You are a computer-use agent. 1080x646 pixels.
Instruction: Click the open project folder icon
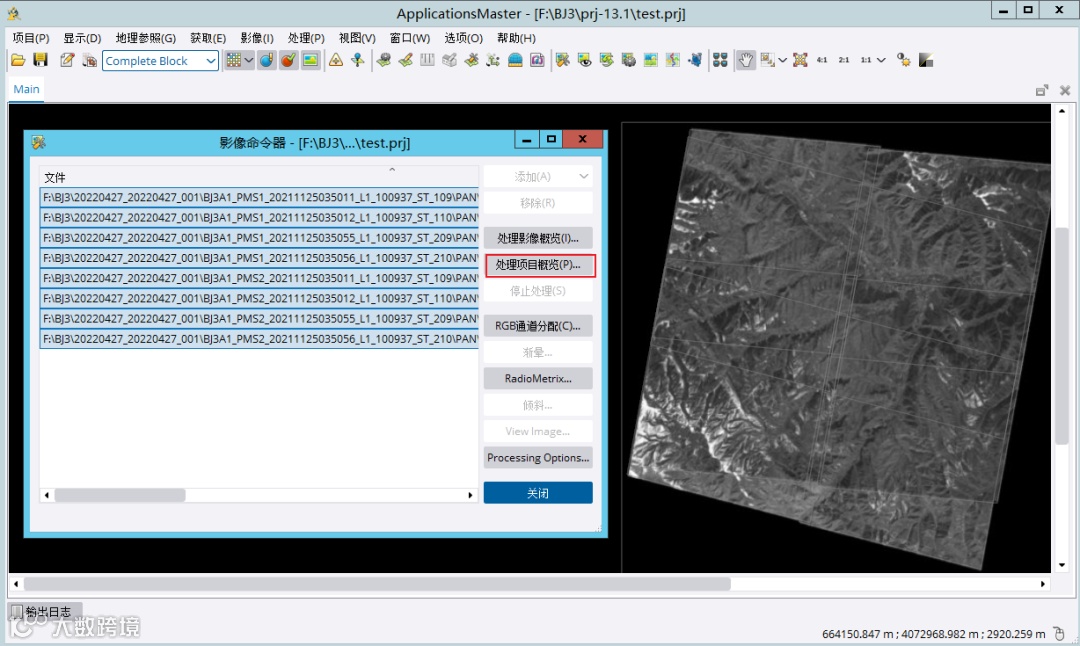[18, 60]
